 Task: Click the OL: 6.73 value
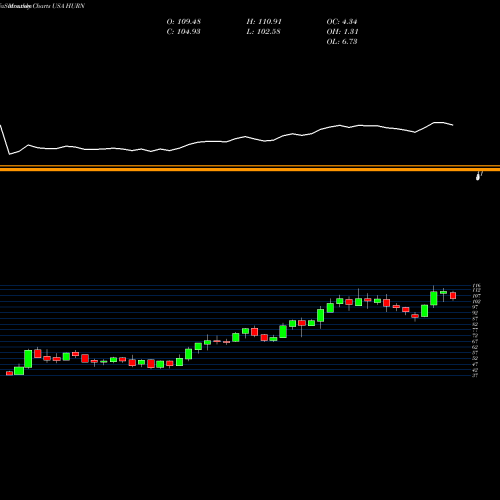342,42
